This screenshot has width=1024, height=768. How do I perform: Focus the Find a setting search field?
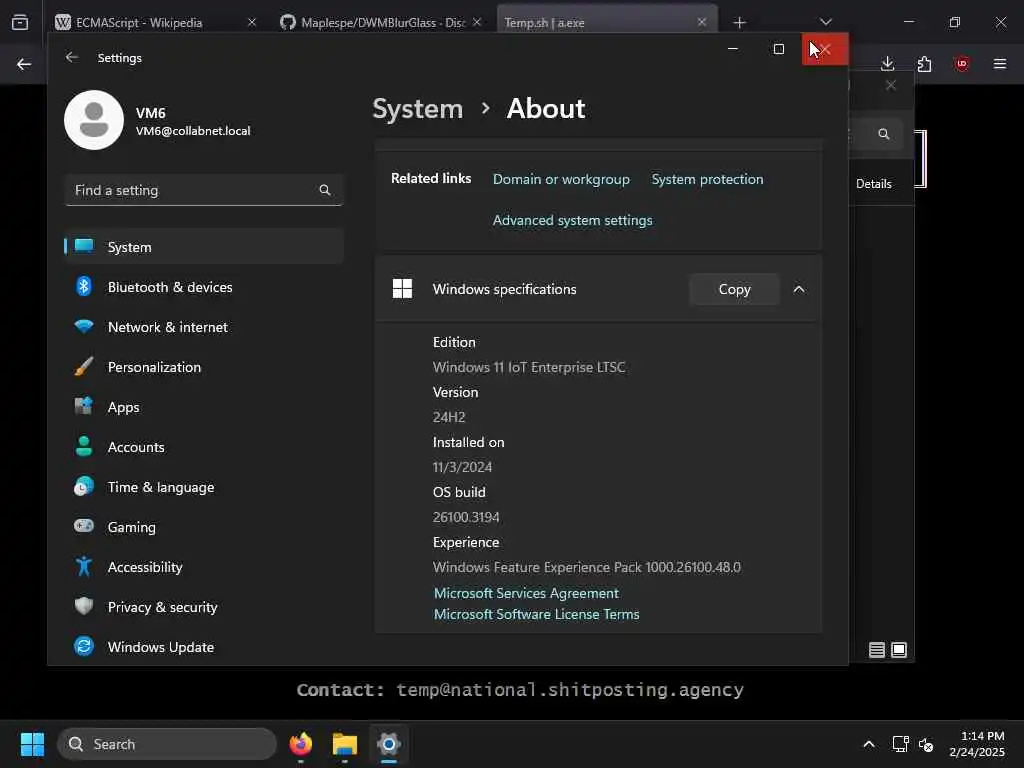[x=204, y=190]
